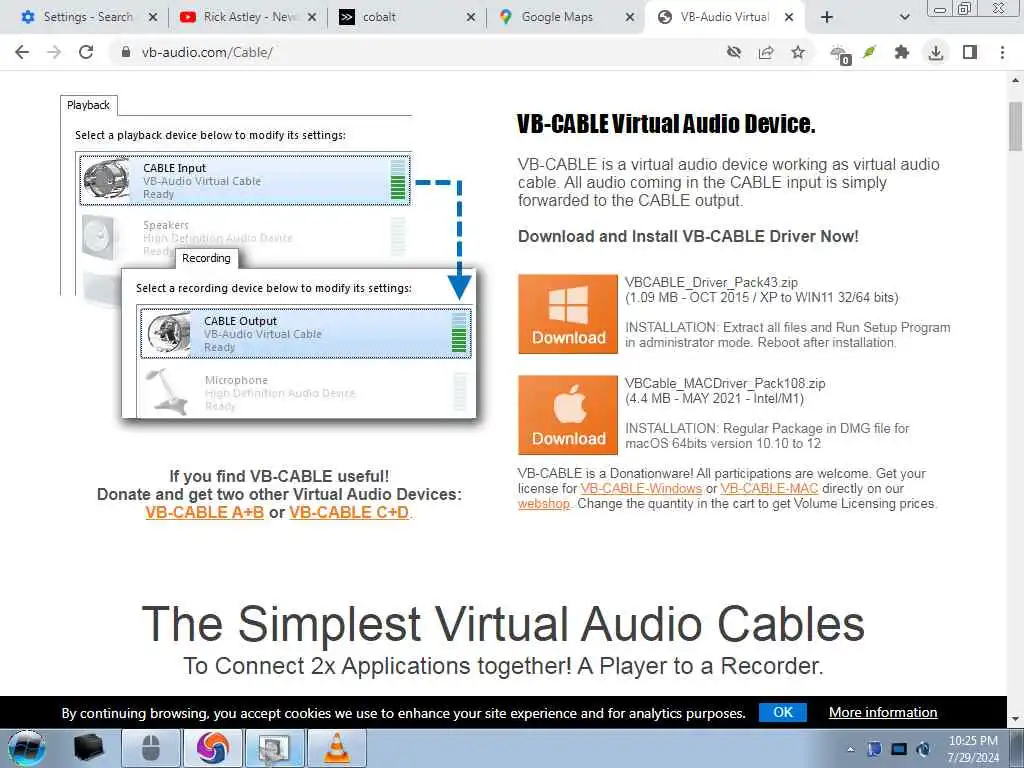1024x768 pixels.
Task: Click the padlock site info icon
Action: pos(126,52)
